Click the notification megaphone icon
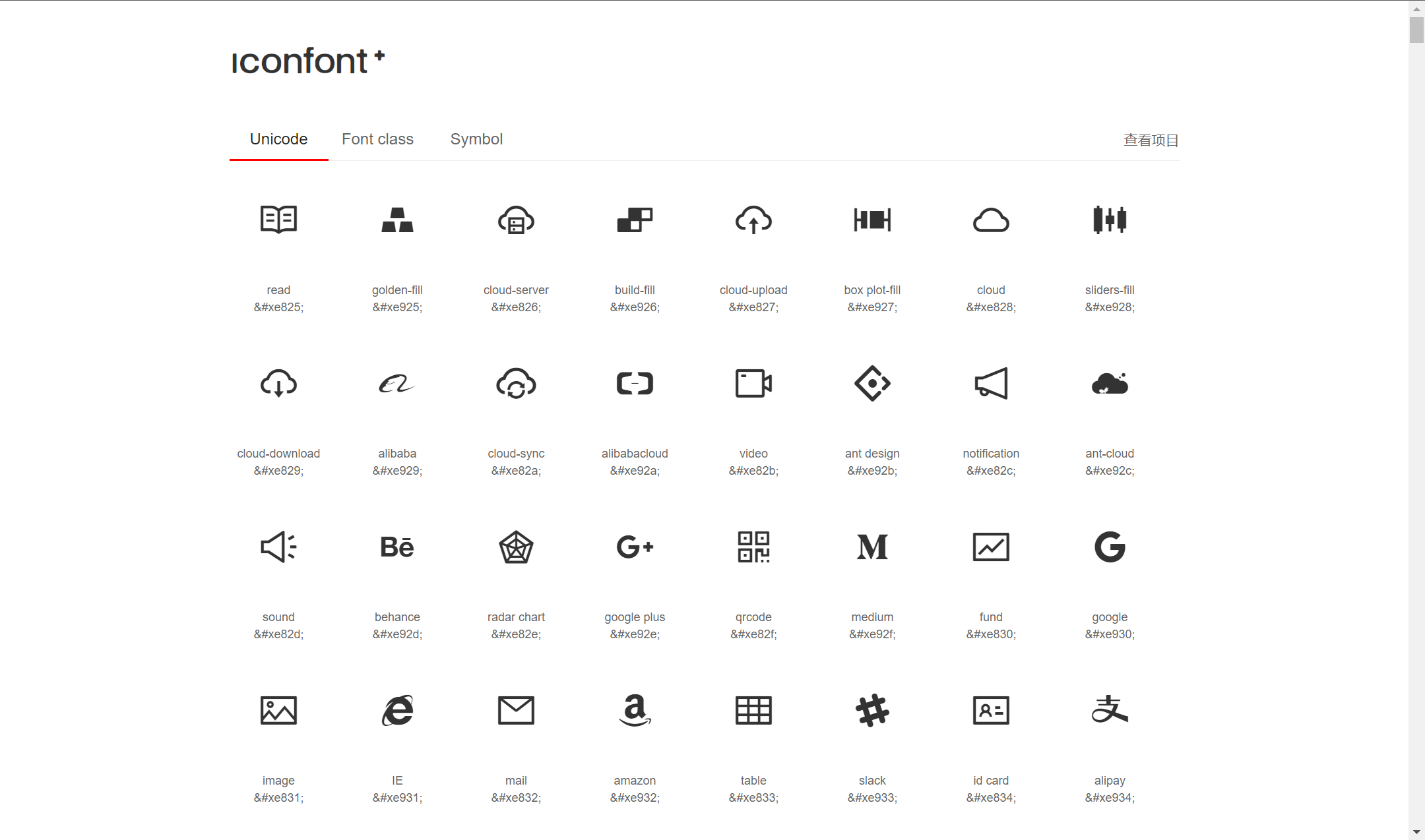1425x840 pixels. (x=991, y=383)
